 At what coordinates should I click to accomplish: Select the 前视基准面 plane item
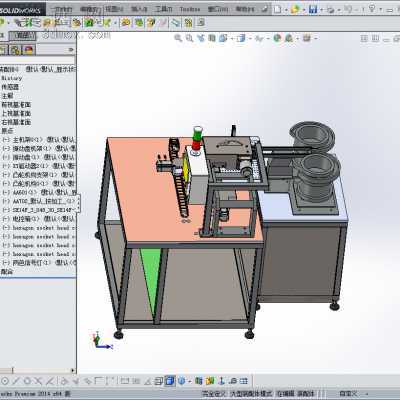(x=16, y=105)
